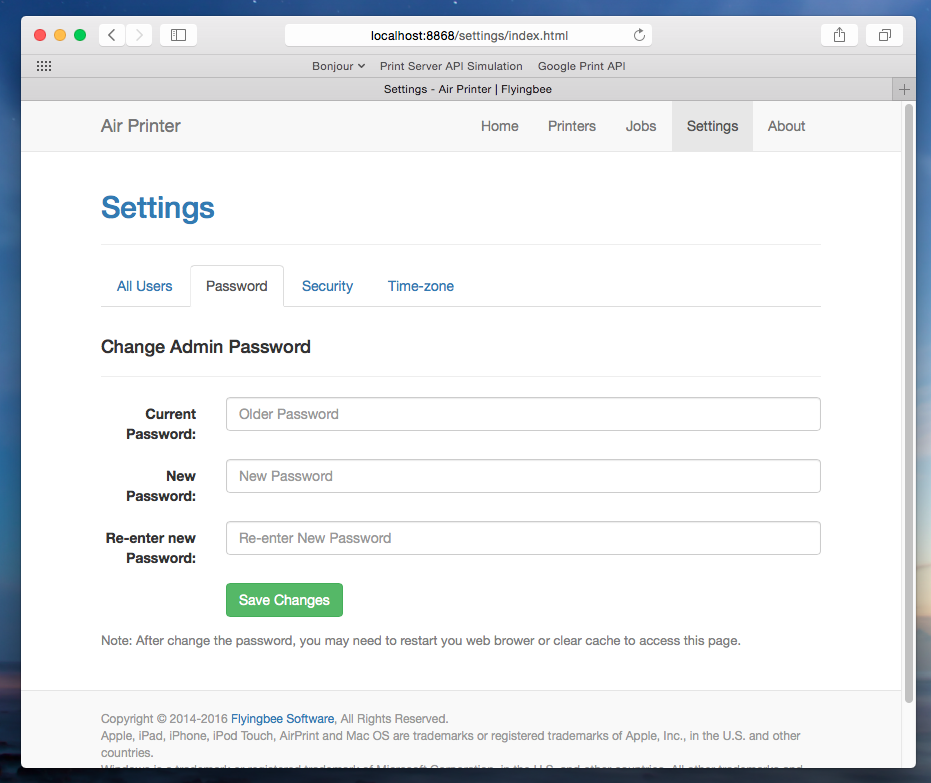
Task: Navigate to the Home page
Action: (x=499, y=126)
